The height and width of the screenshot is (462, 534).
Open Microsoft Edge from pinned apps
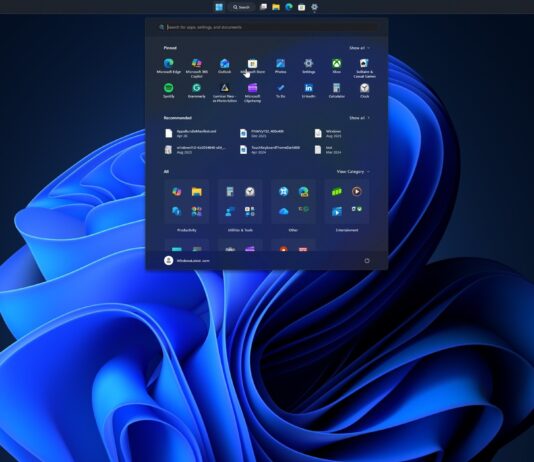[169, 66]
